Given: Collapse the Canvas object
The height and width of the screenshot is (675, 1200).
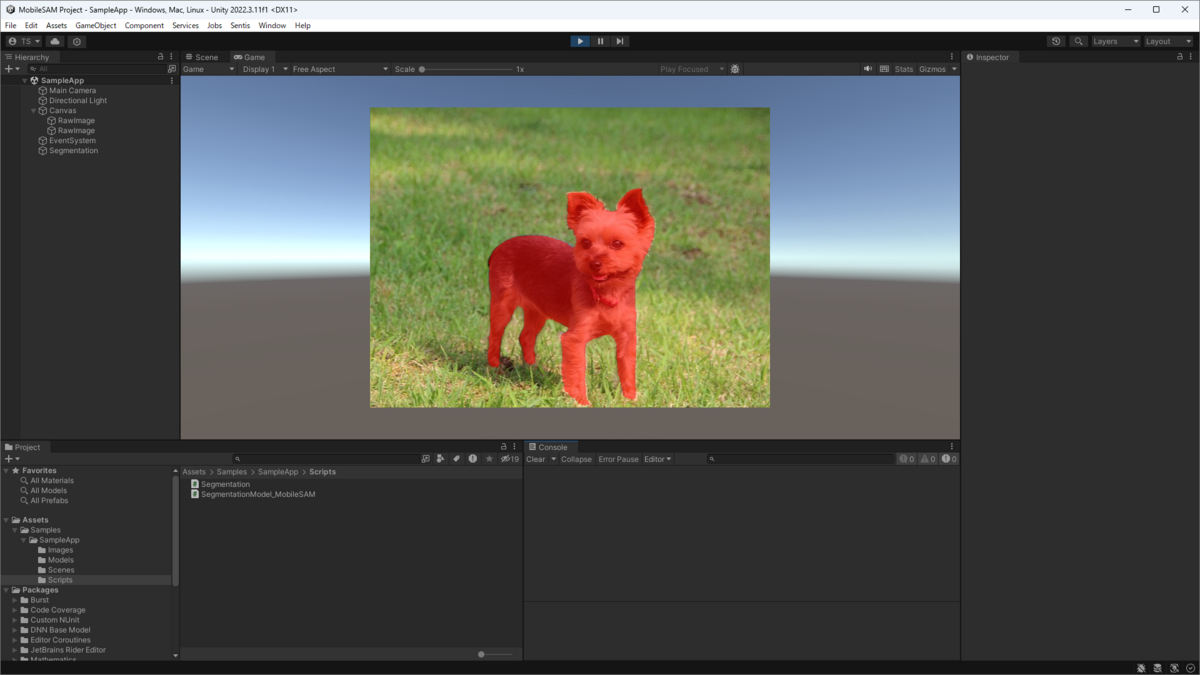Looking at the screenshot, I should tap(34, 110).
